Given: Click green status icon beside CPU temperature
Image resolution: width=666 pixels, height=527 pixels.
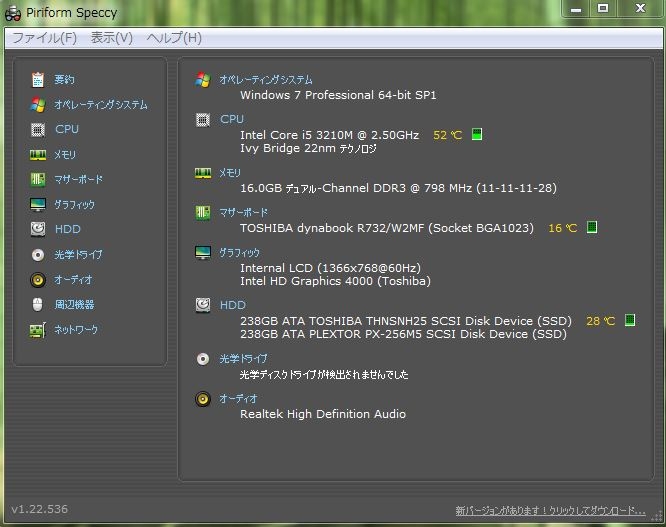Looking at the screenshot, I should (477, 134).
